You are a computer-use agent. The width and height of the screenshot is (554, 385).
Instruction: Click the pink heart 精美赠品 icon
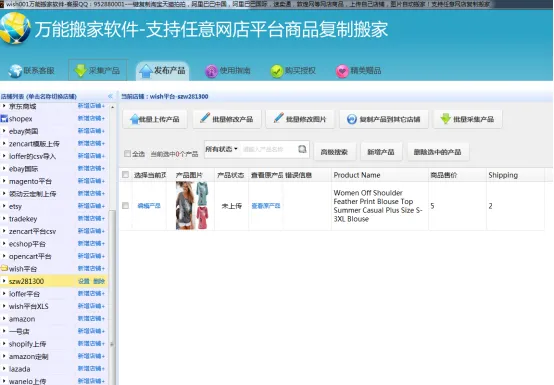pos(342,71)
